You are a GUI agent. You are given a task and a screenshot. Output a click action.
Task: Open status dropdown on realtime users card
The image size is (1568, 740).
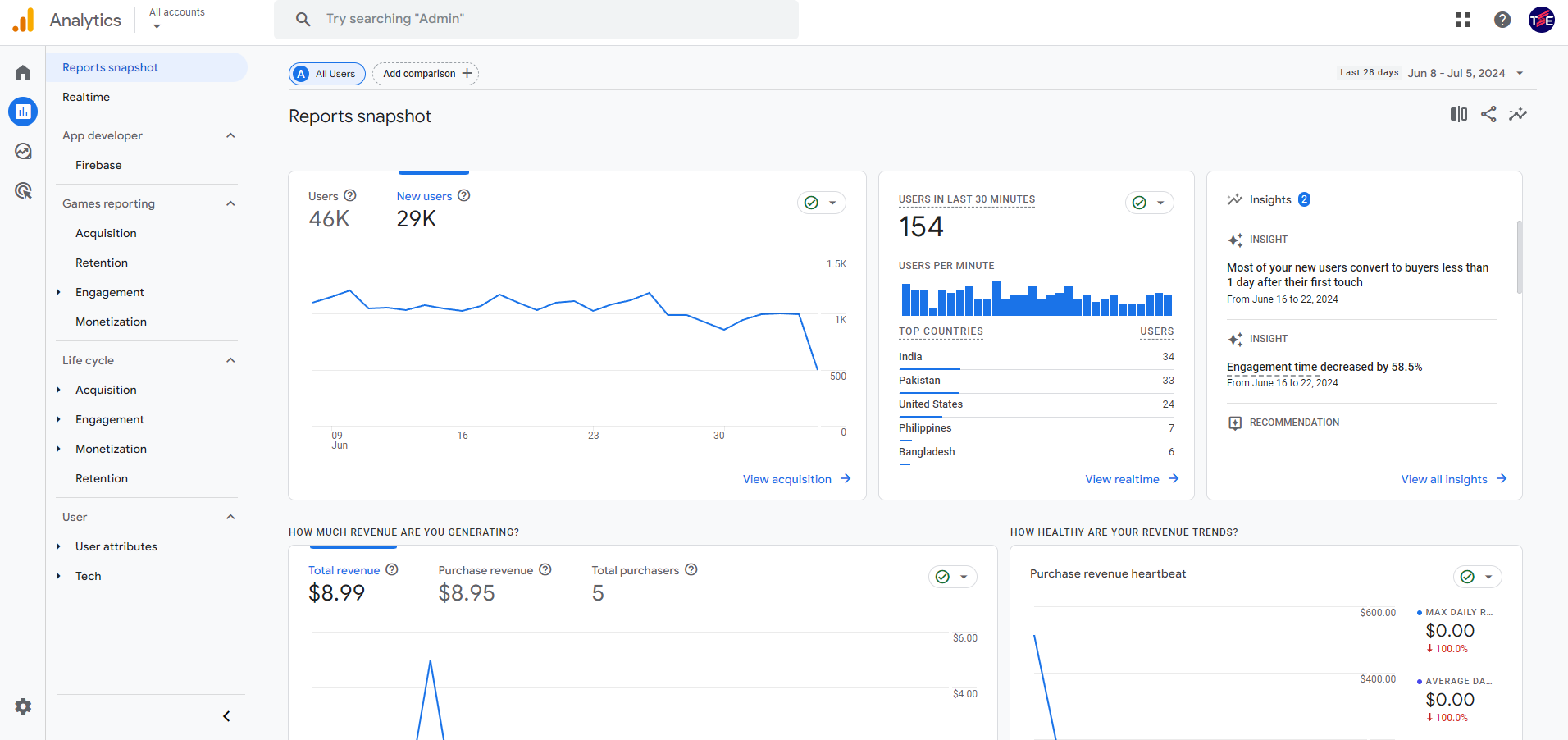(x=1150, y=203)
